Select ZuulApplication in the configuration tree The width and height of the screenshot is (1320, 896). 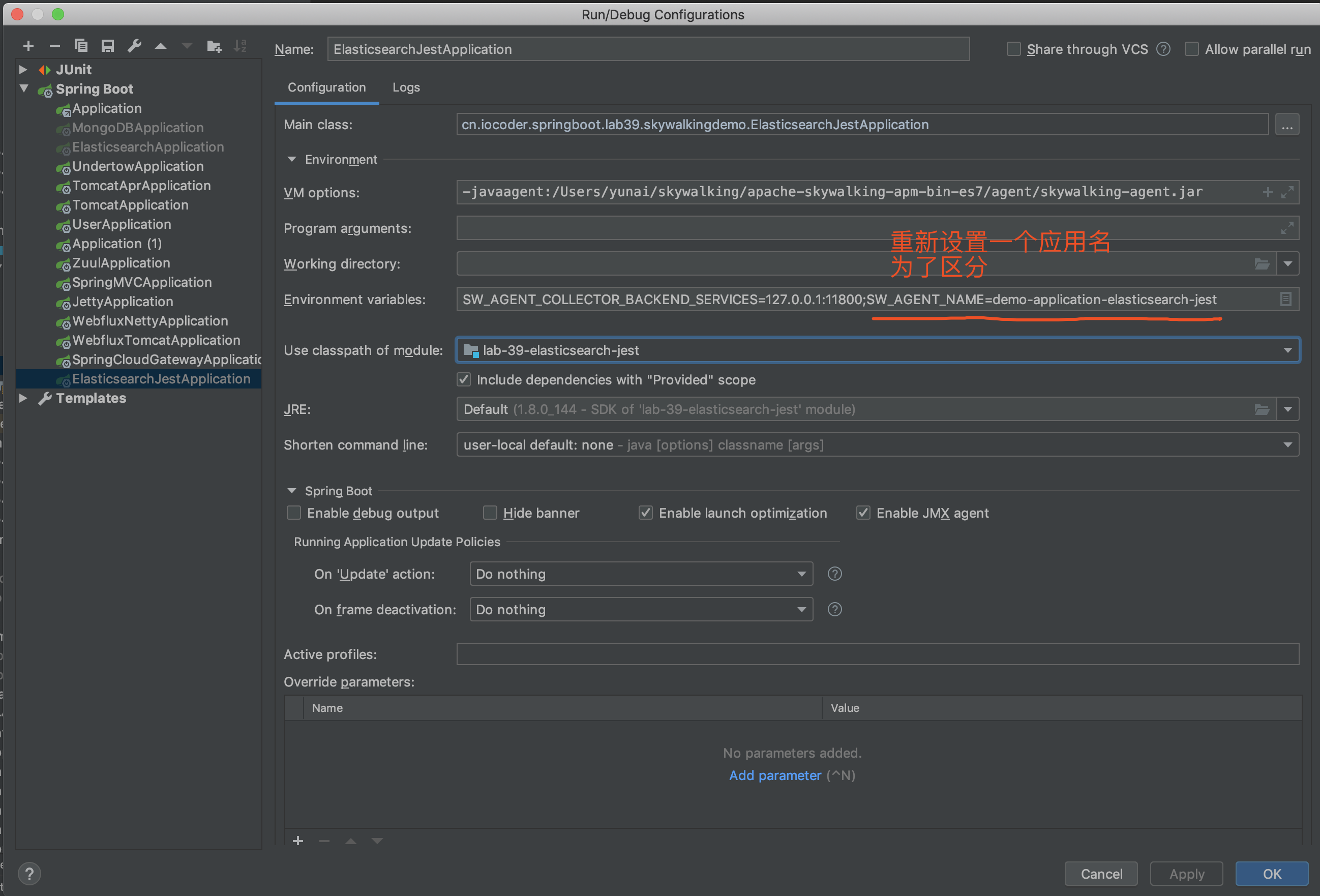click(121, 263)
